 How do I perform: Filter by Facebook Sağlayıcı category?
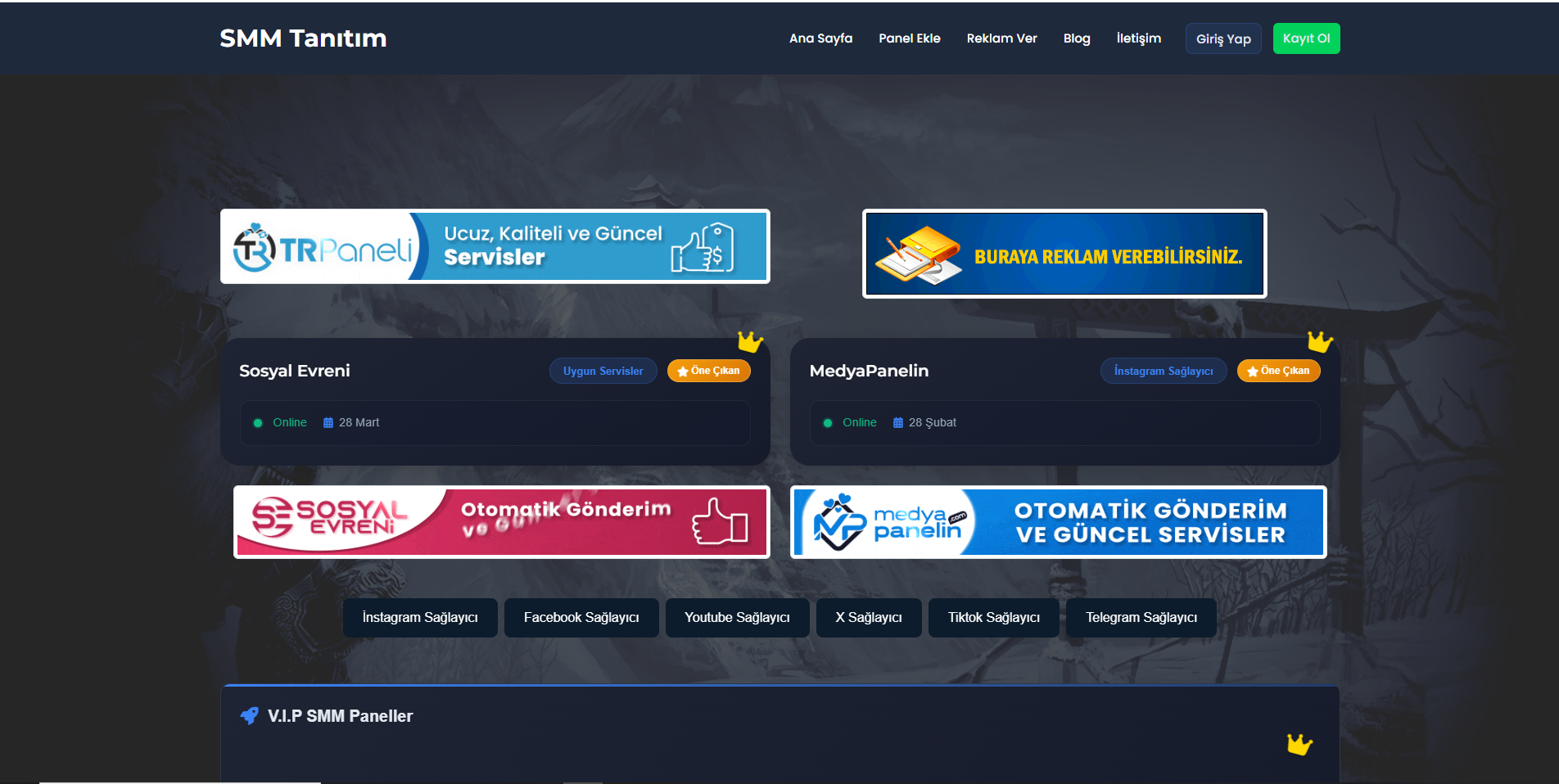[581, 618]
